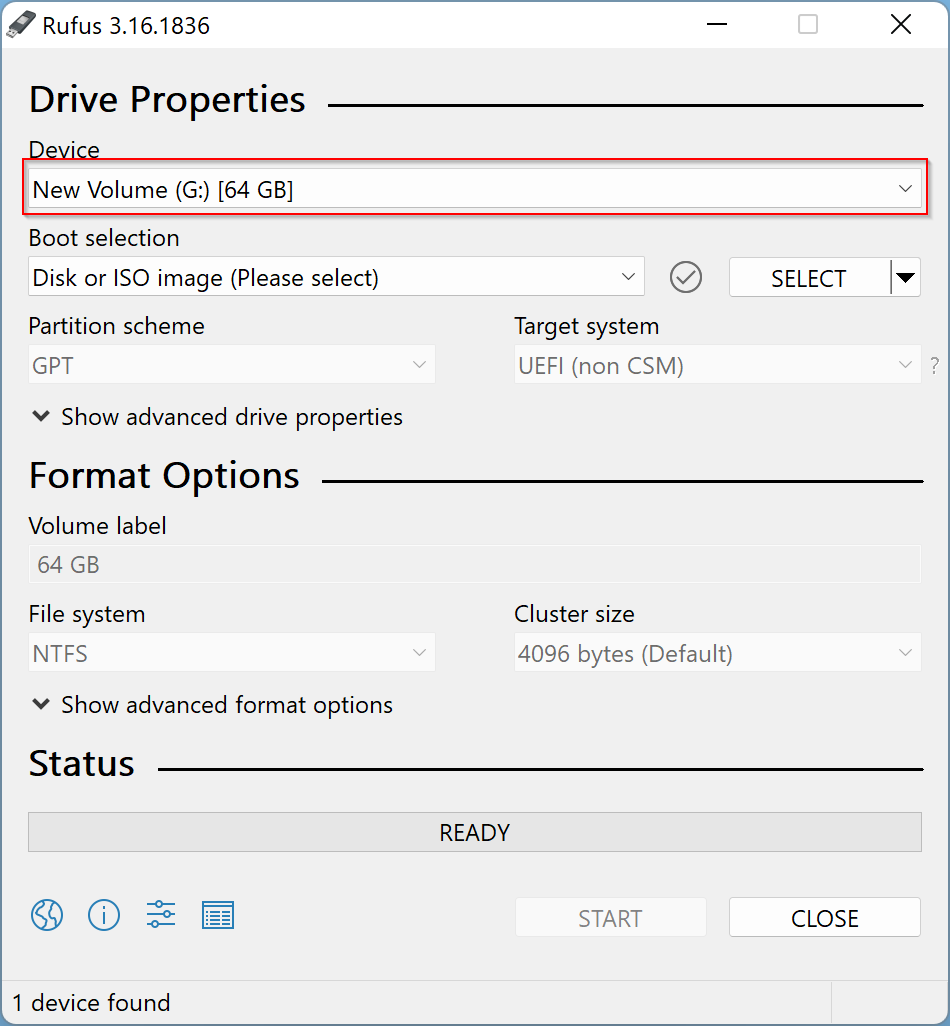Click the START button
Screen dimensions: 950x1026
click(x=610, y=917)
